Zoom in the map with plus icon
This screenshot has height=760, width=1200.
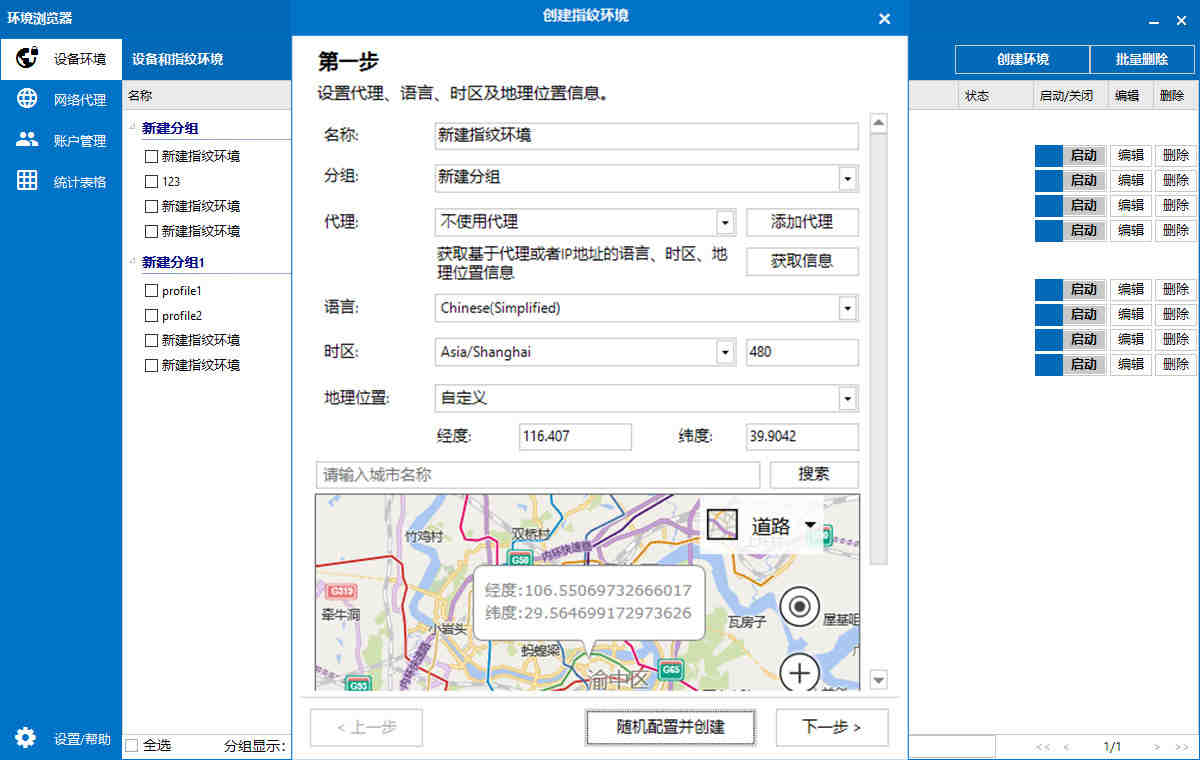(799, 673)
